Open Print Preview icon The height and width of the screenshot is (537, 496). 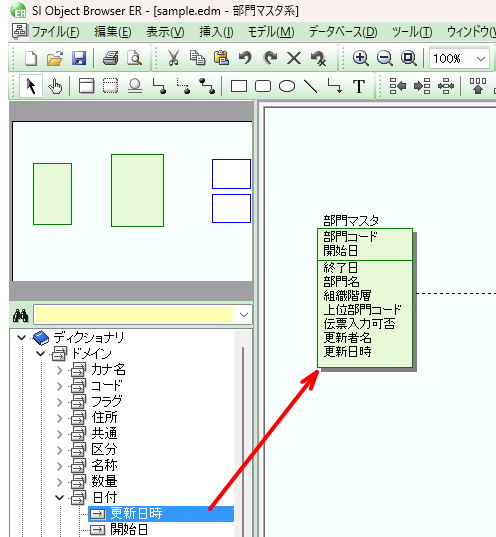(134, 58)
